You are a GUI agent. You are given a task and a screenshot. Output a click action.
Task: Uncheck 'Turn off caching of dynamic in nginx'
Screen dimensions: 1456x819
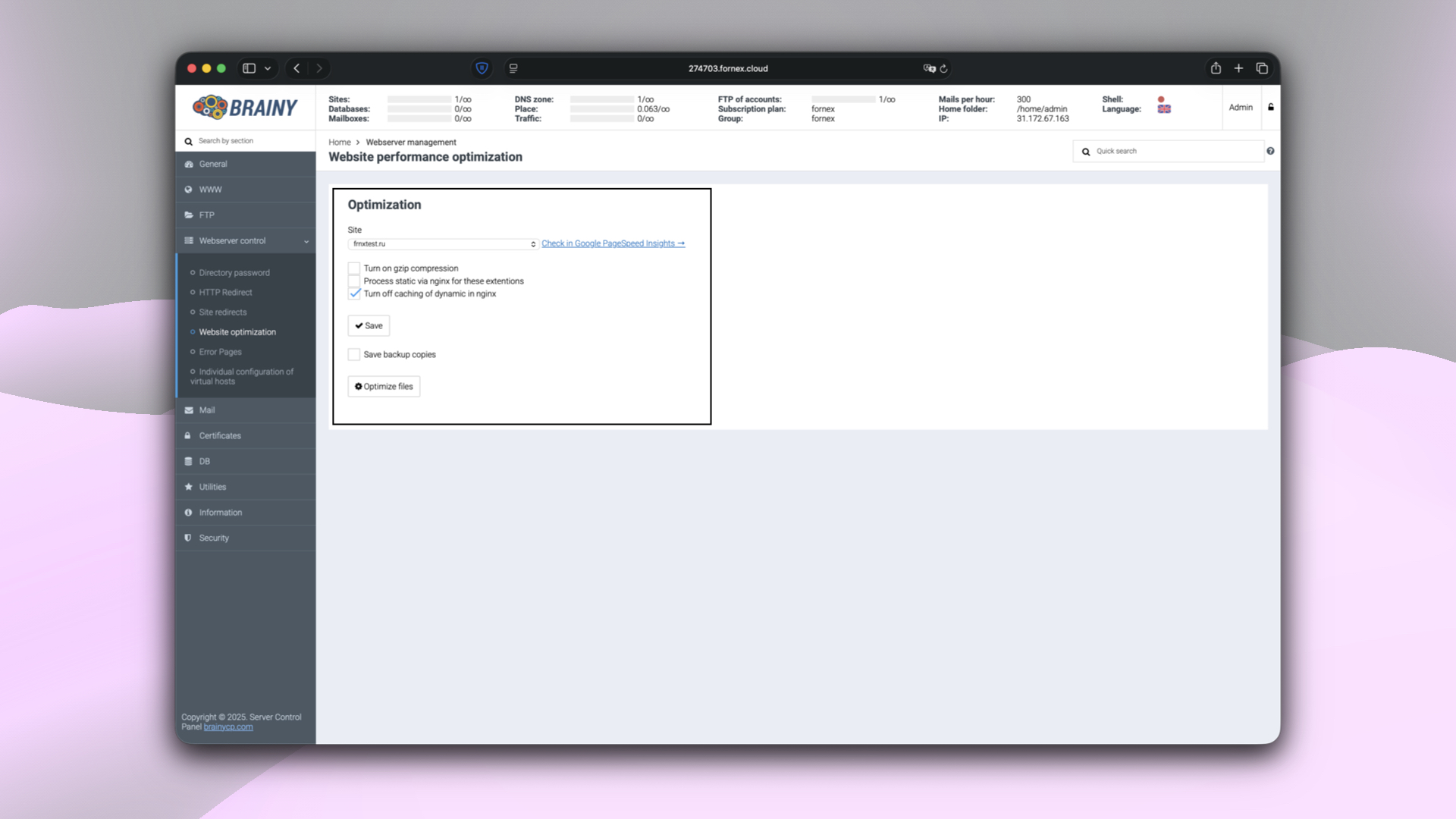coord(353,293)
